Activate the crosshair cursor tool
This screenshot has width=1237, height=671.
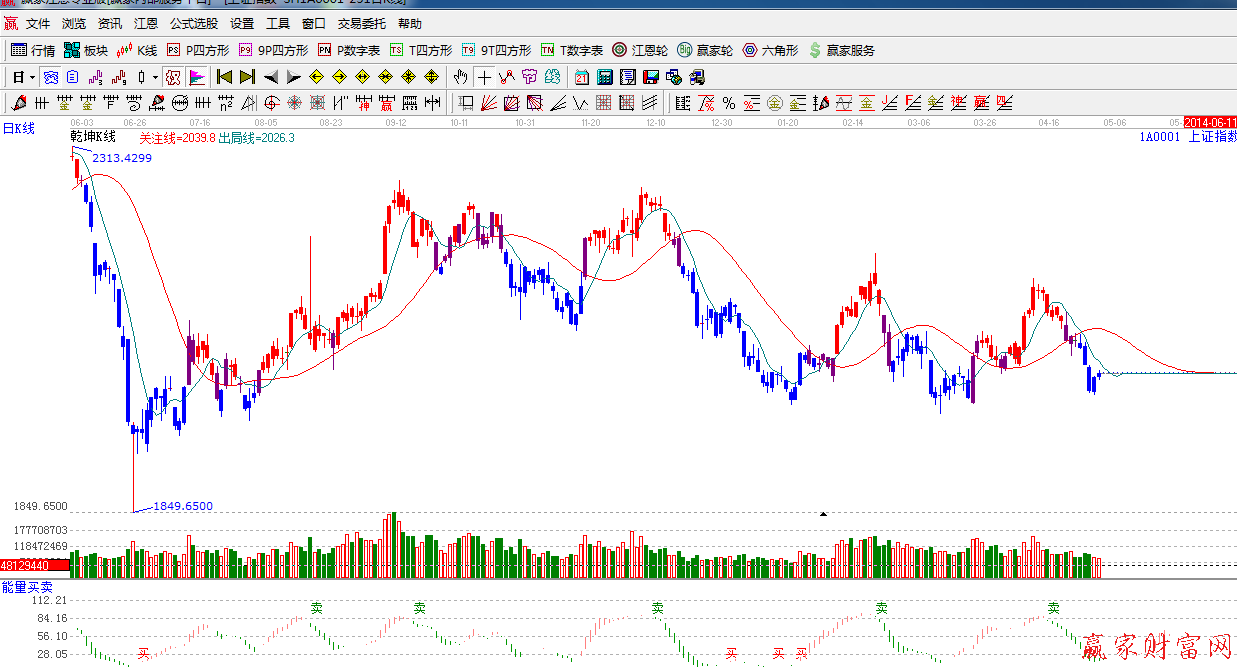click(484, 77)
